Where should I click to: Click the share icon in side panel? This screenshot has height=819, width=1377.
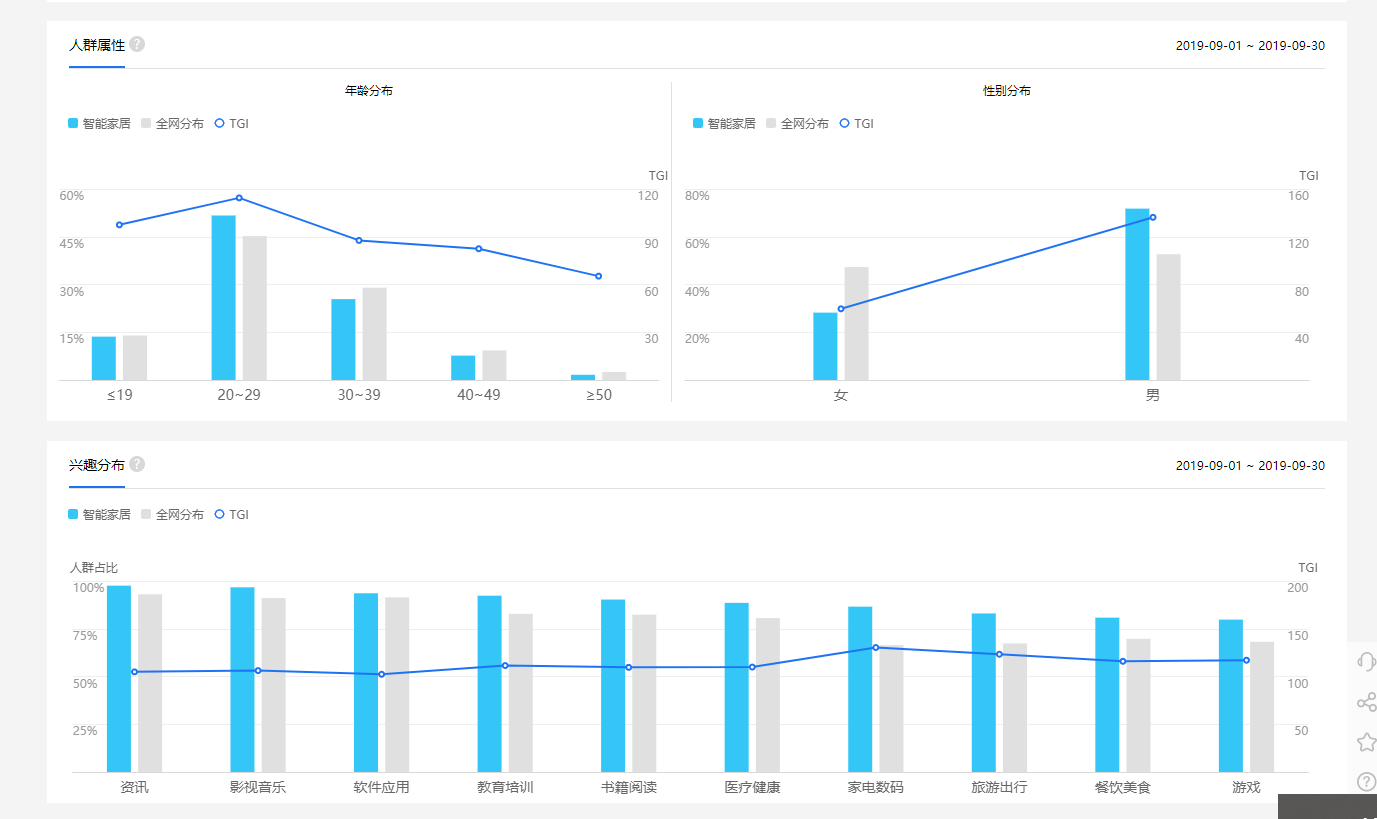pyautogui.click(x=1366, y=702)
